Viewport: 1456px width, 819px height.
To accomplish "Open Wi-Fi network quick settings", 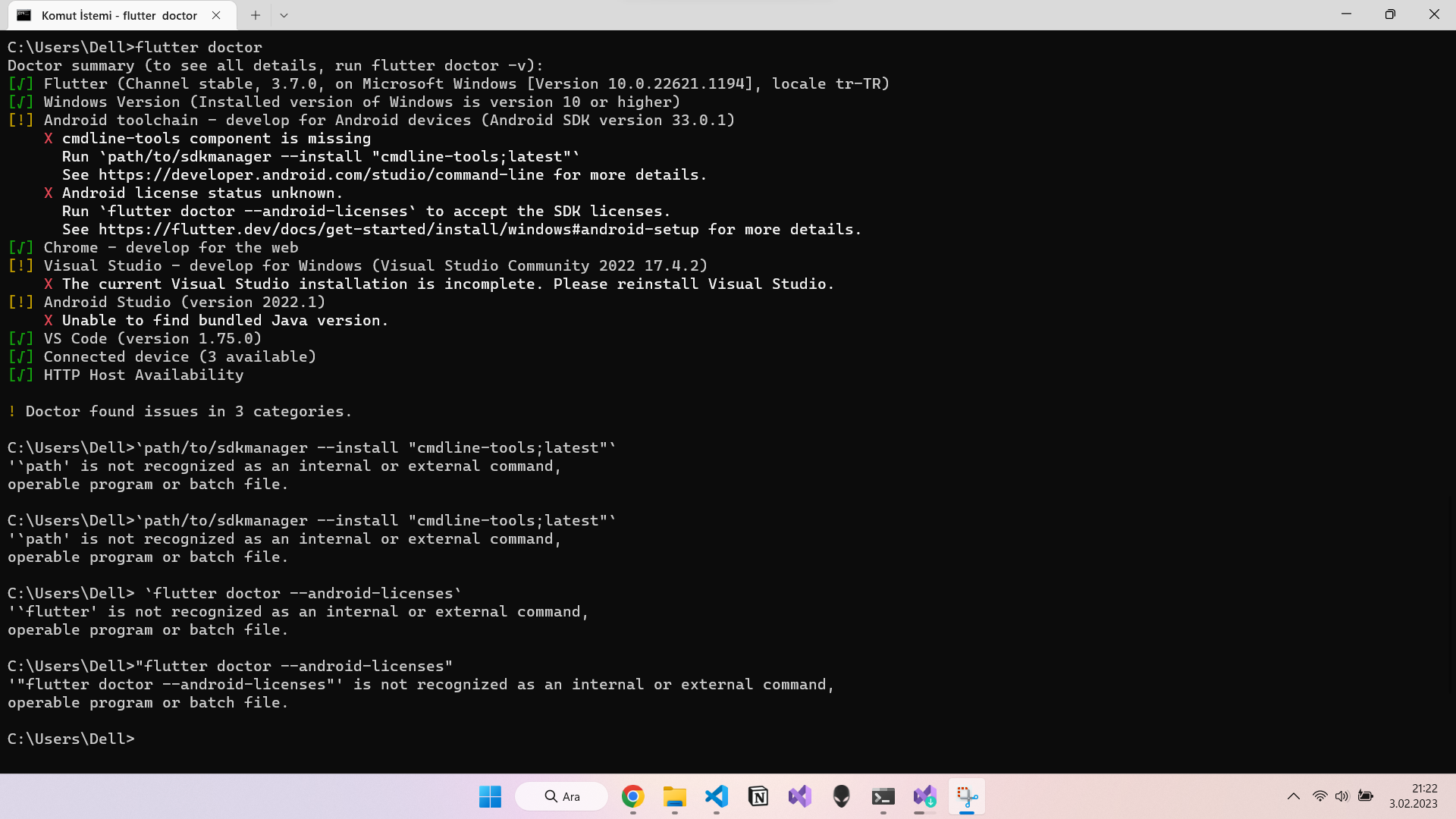I will click(1320, 796).
